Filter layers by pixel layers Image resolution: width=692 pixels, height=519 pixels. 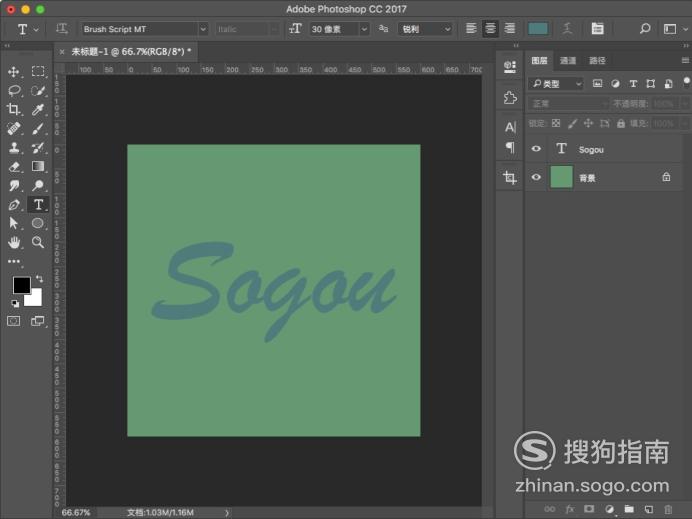(x=598, y=83)
